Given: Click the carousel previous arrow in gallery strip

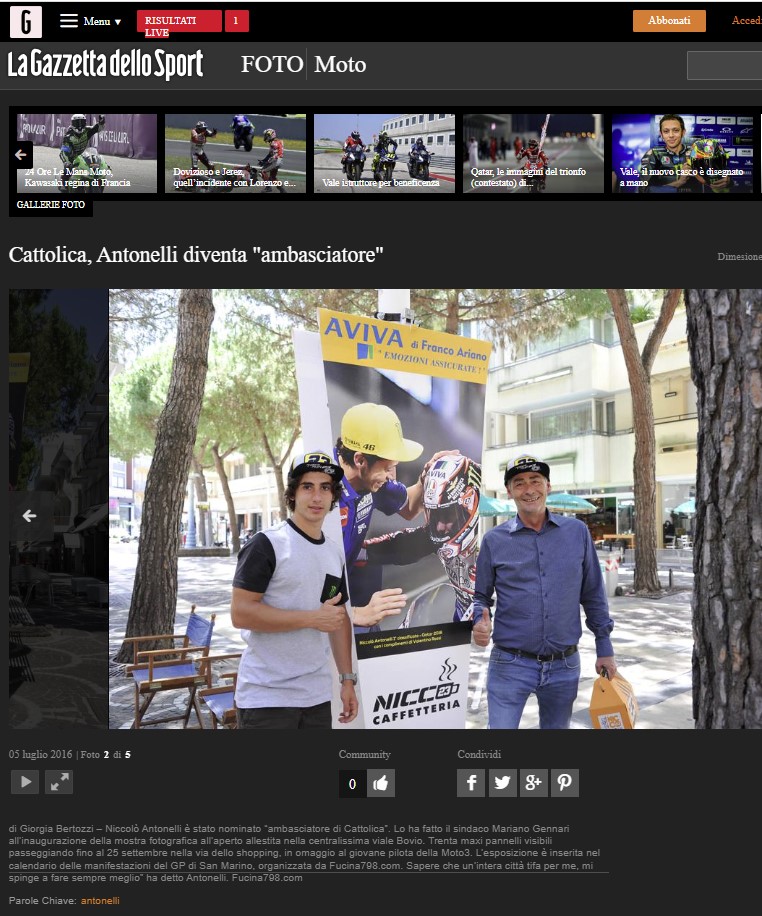Looking at the screenshot, I should pos(20,155).
